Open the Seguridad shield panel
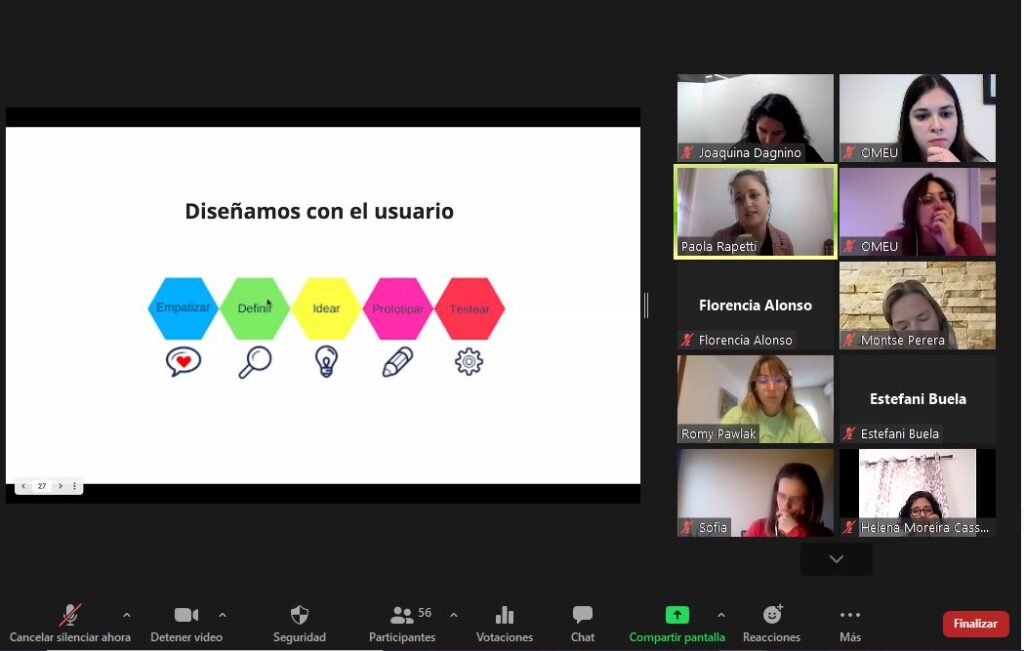 (x=299, y=616)
